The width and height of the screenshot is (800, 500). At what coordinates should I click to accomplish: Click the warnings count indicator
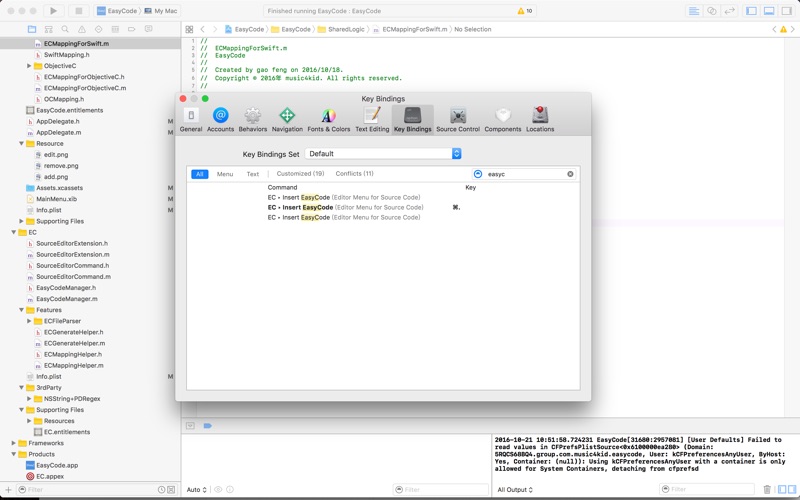(524, 11)
